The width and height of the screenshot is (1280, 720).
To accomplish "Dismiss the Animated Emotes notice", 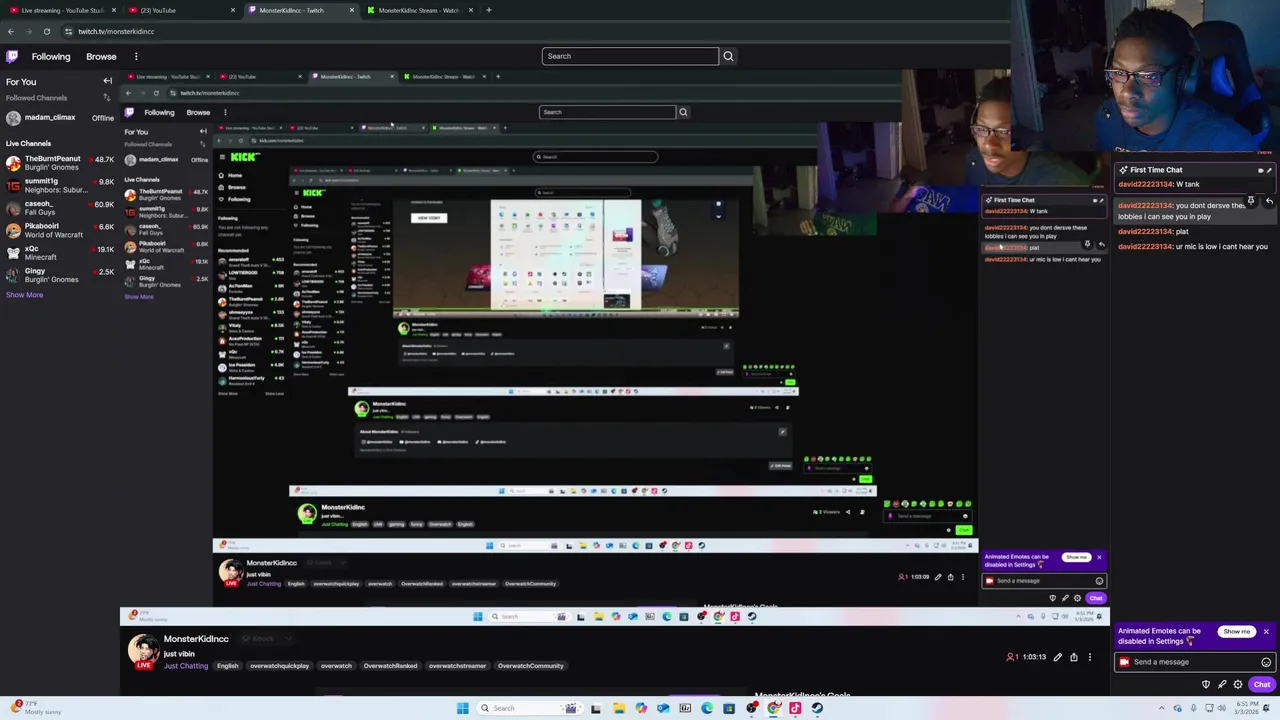I will [1266, 632].
